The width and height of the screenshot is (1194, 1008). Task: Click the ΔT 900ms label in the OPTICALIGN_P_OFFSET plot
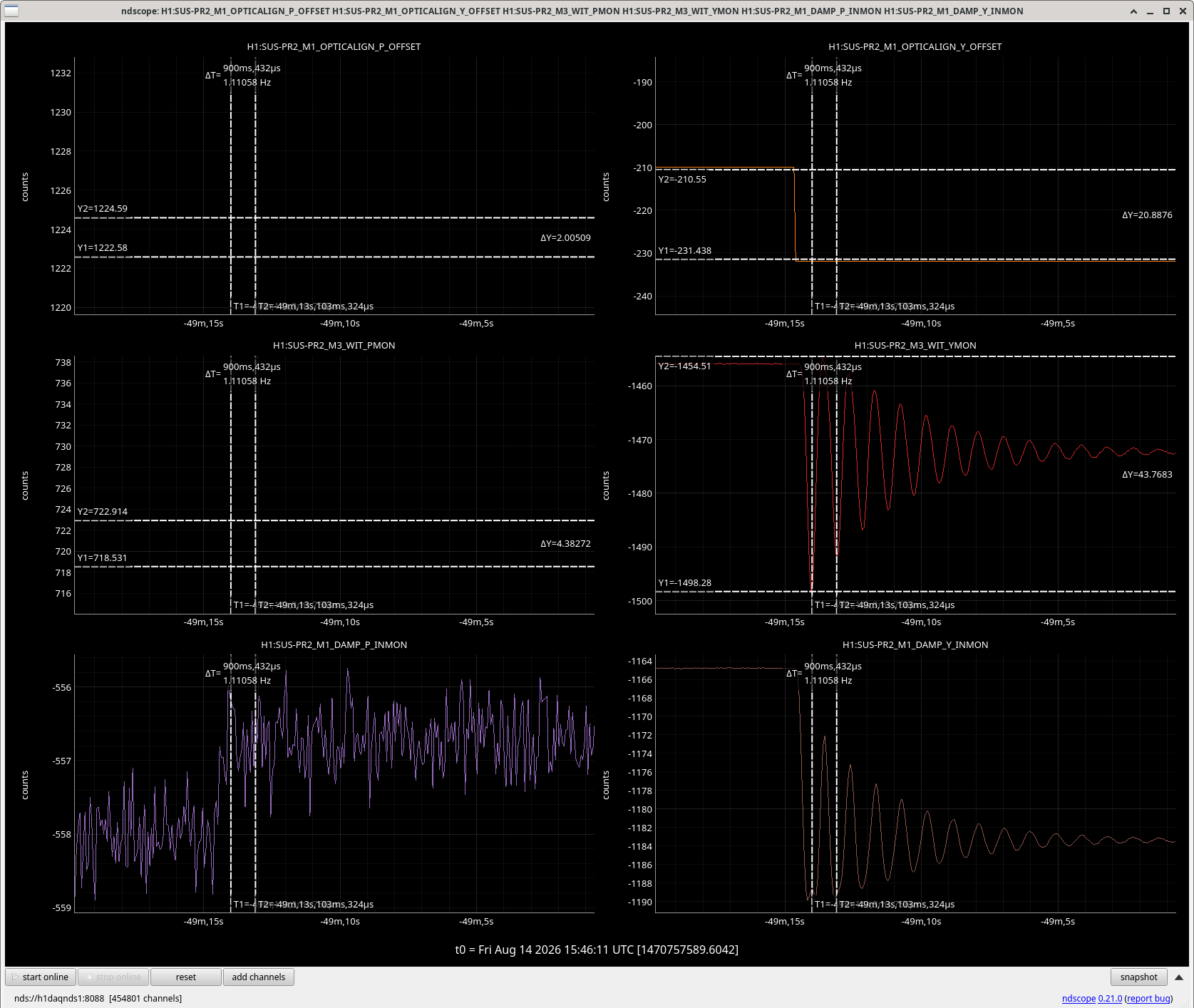click(243, 75)
